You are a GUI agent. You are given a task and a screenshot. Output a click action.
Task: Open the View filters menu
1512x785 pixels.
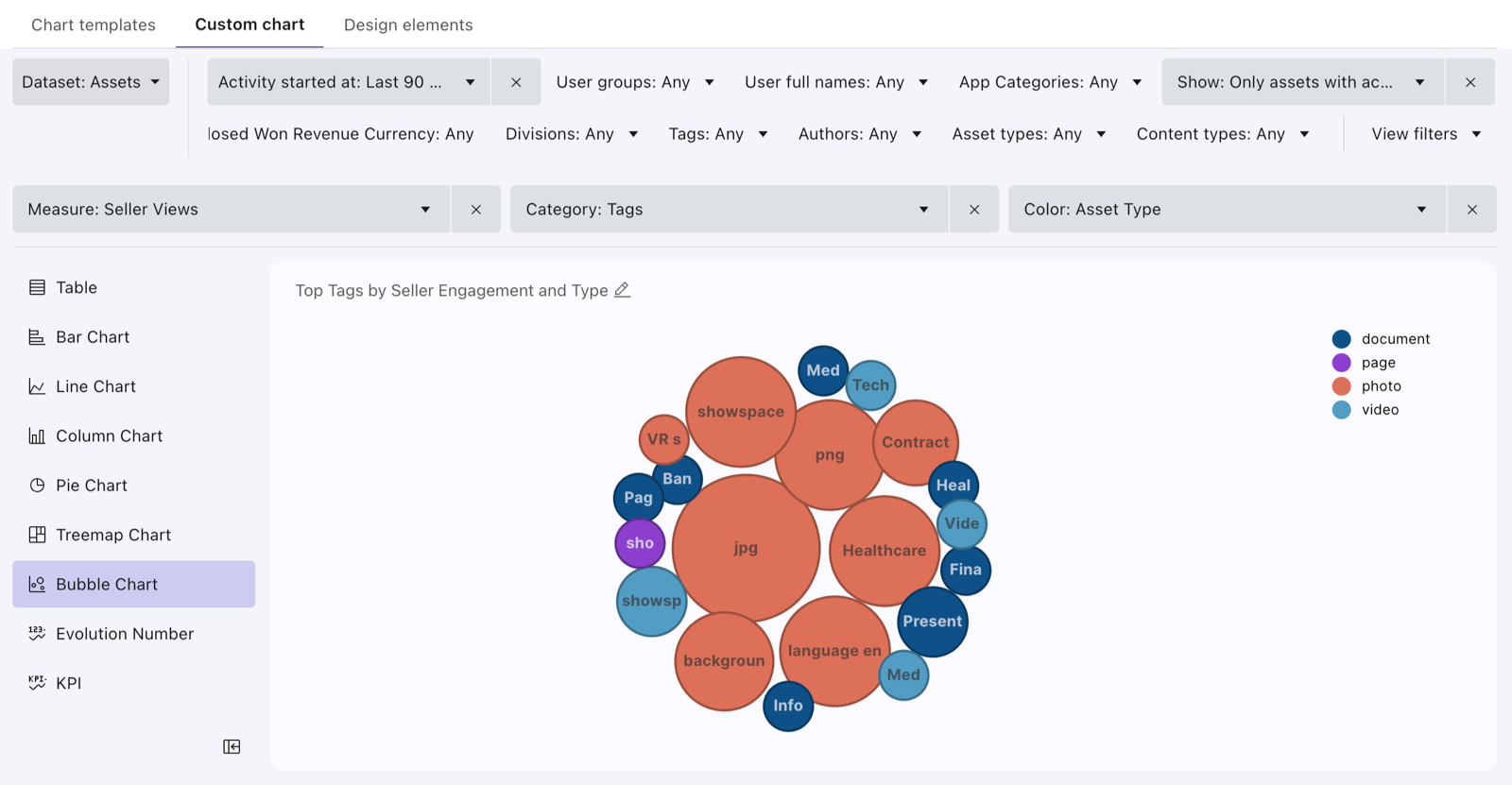tap(1426, 134)
